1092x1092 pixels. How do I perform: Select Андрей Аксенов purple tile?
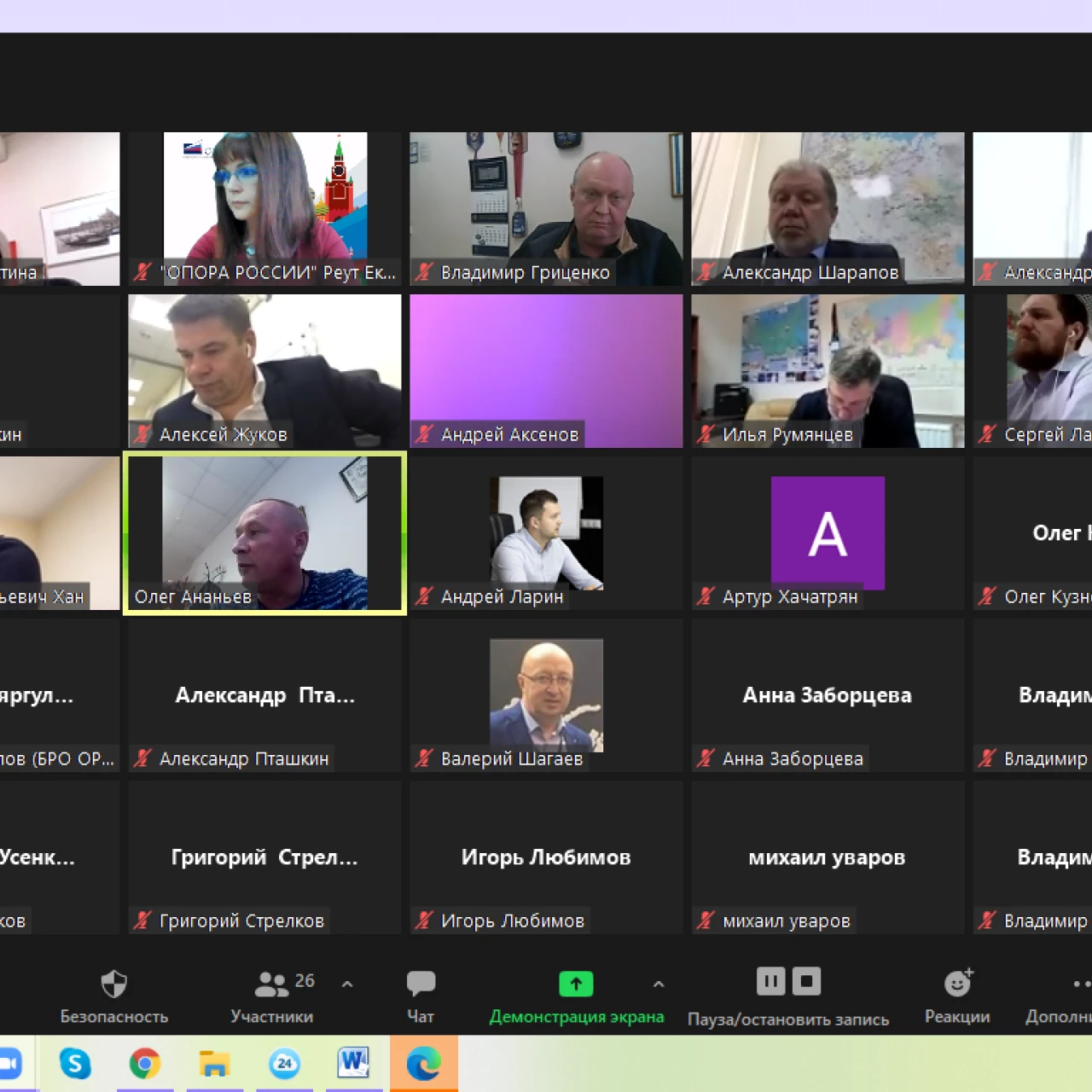546,370
